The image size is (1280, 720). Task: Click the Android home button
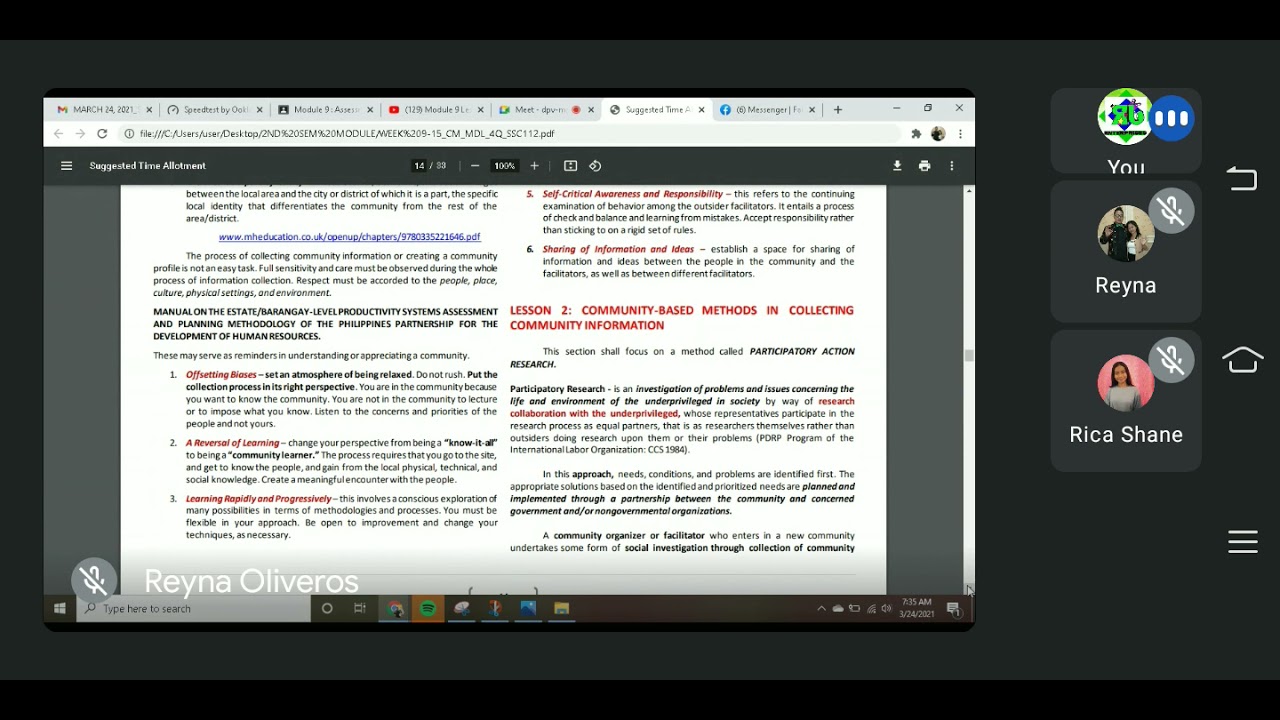[1242, 359]
